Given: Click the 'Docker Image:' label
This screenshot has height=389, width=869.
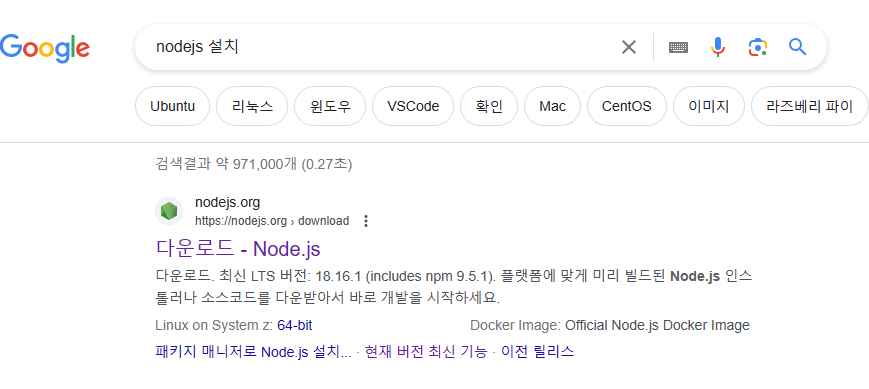Looking at the screenshot, I should pyautogui.click(x=515, y=325).
